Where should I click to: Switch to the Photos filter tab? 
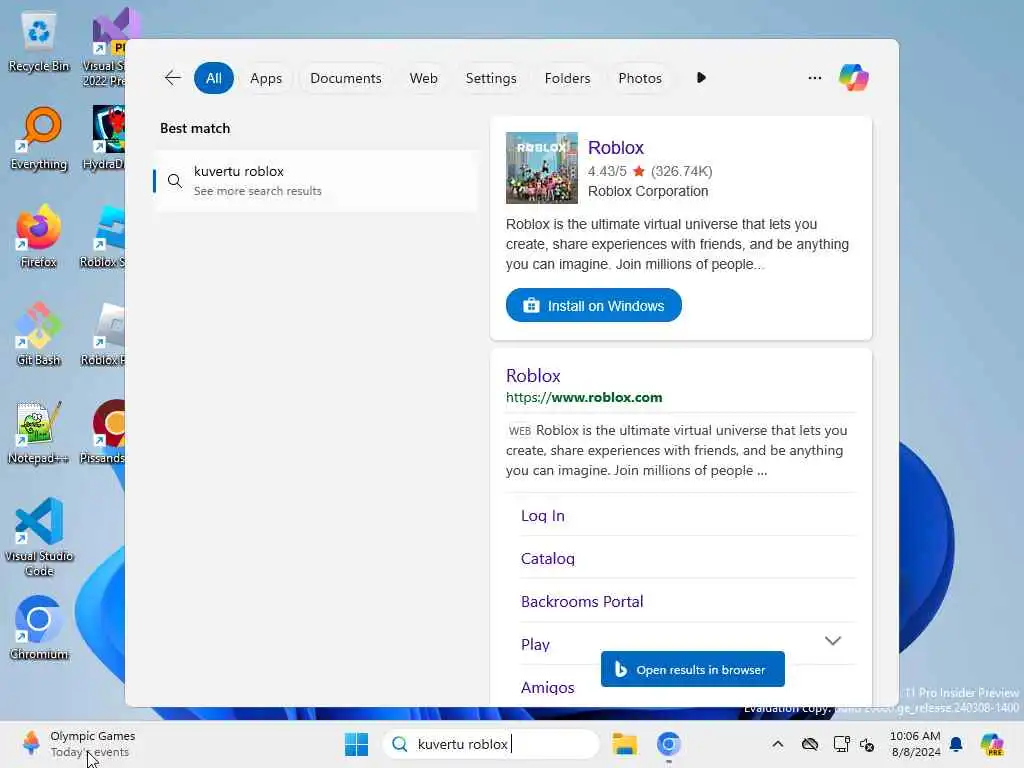(639, 78)
